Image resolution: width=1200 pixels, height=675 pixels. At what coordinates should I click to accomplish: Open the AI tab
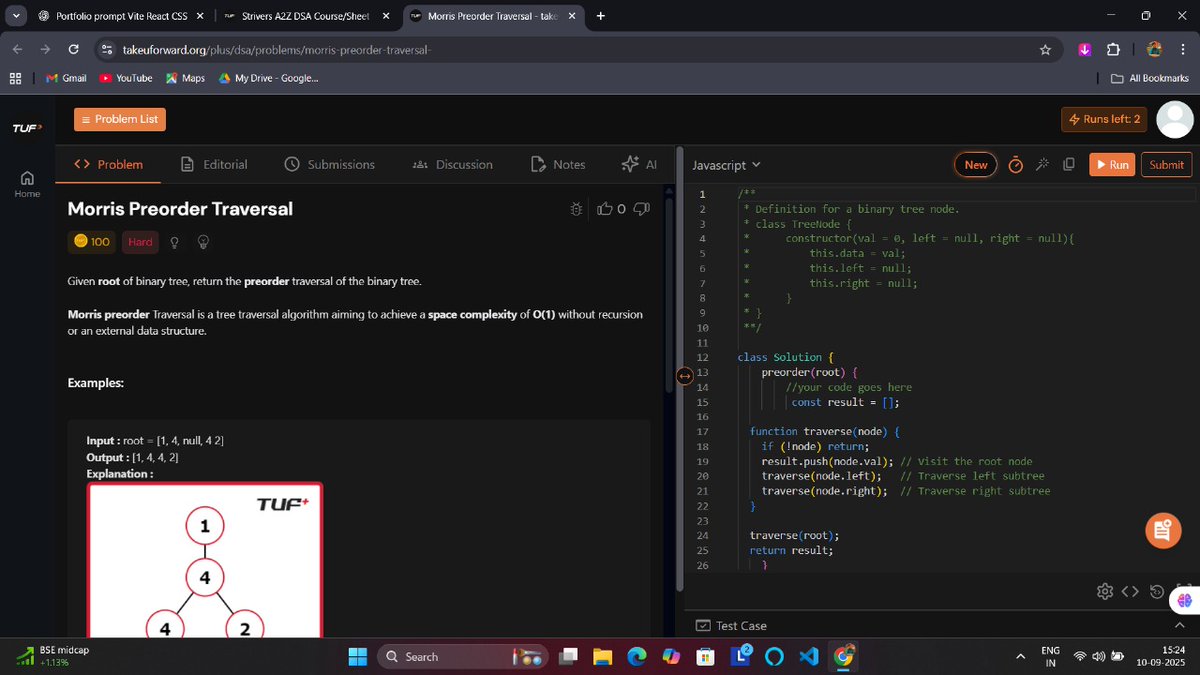[638, 164]
